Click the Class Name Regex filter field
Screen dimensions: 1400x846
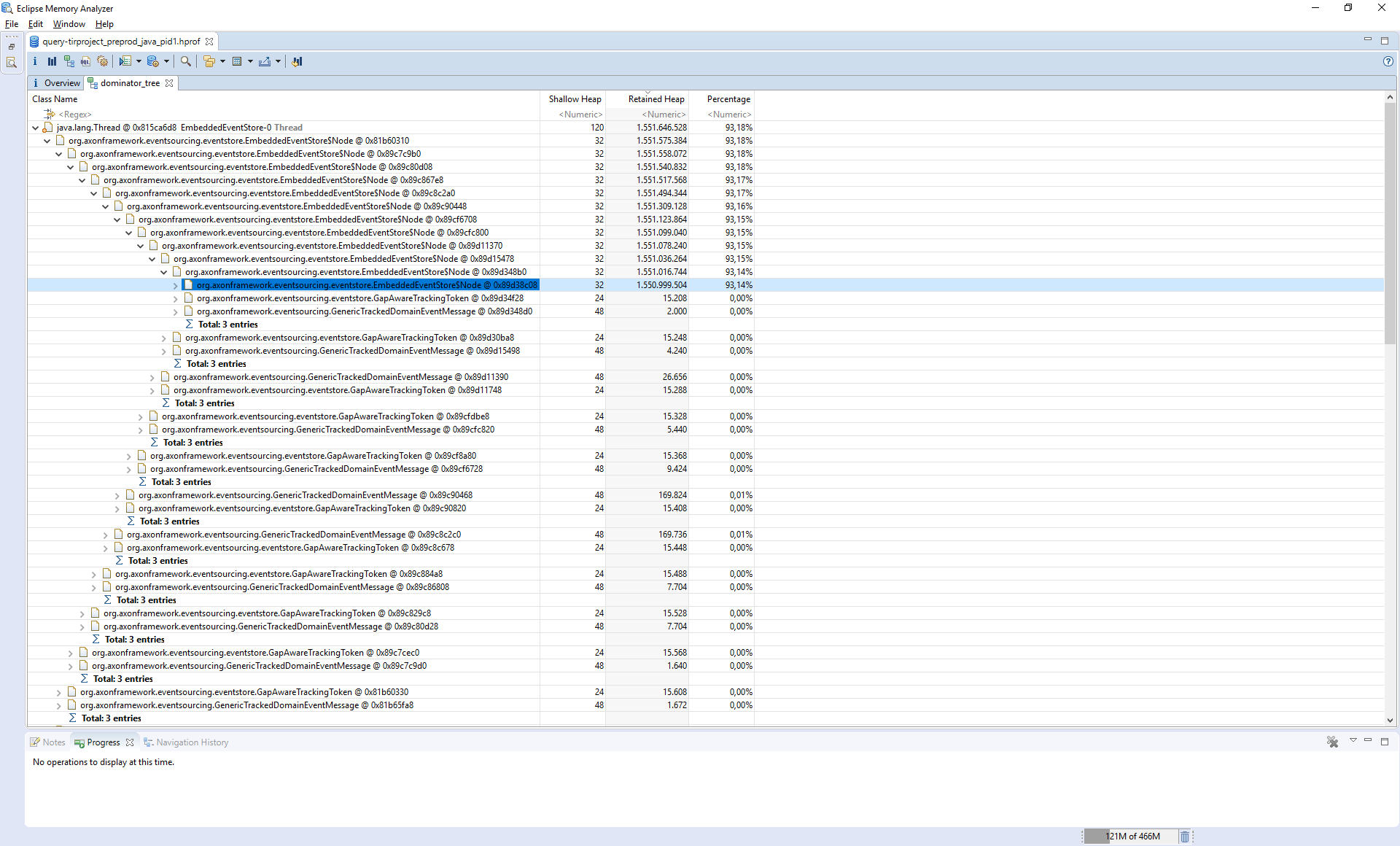(284, 115)
